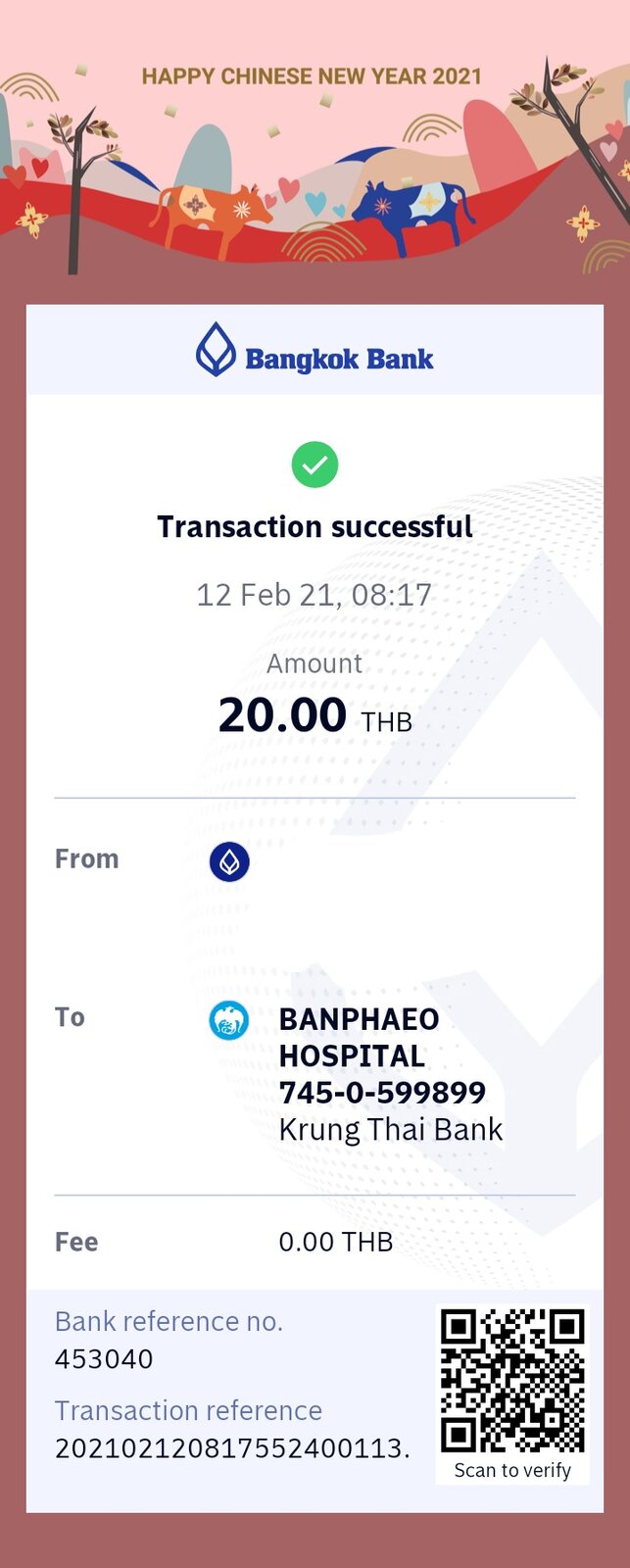Image resolution: width=630 pixels, height=1568 pixels.
Task: Tap the 0.00 THB fee value
Action: (x=336, y=1242)
